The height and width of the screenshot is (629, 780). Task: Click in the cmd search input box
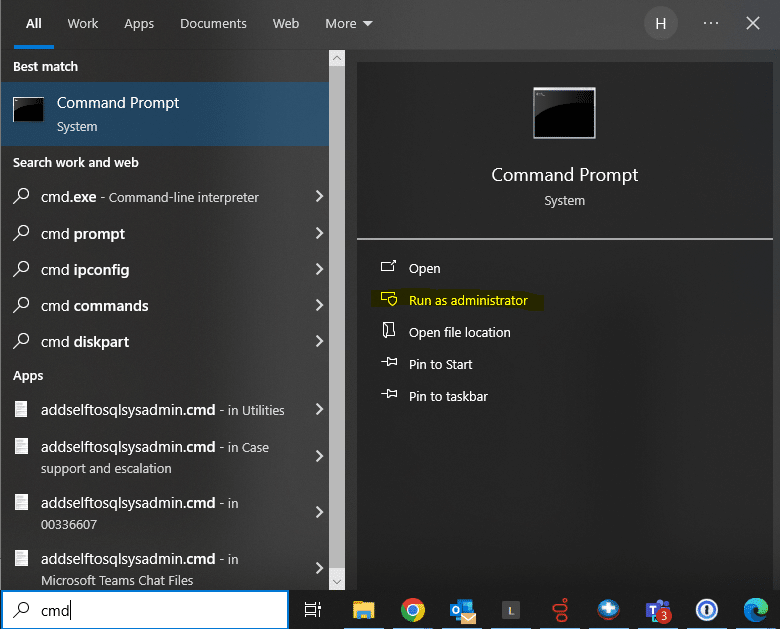[145, 610]
